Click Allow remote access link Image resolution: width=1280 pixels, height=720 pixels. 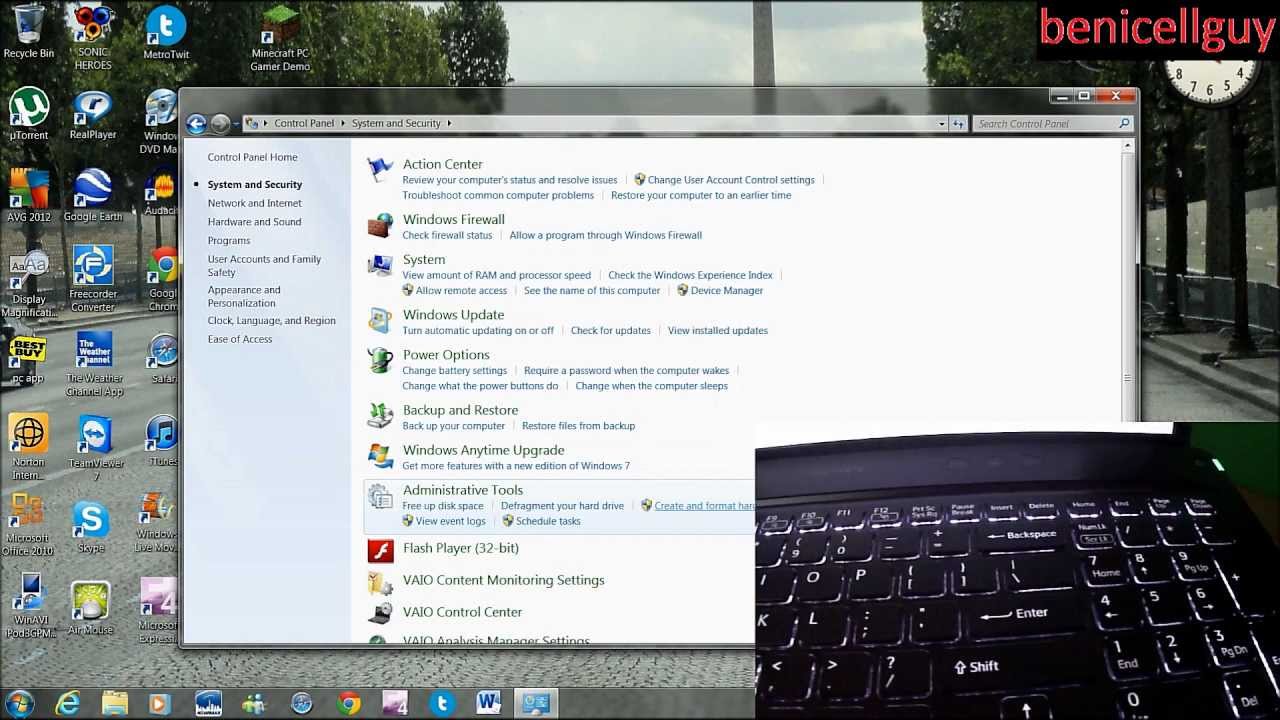[461, 291]
